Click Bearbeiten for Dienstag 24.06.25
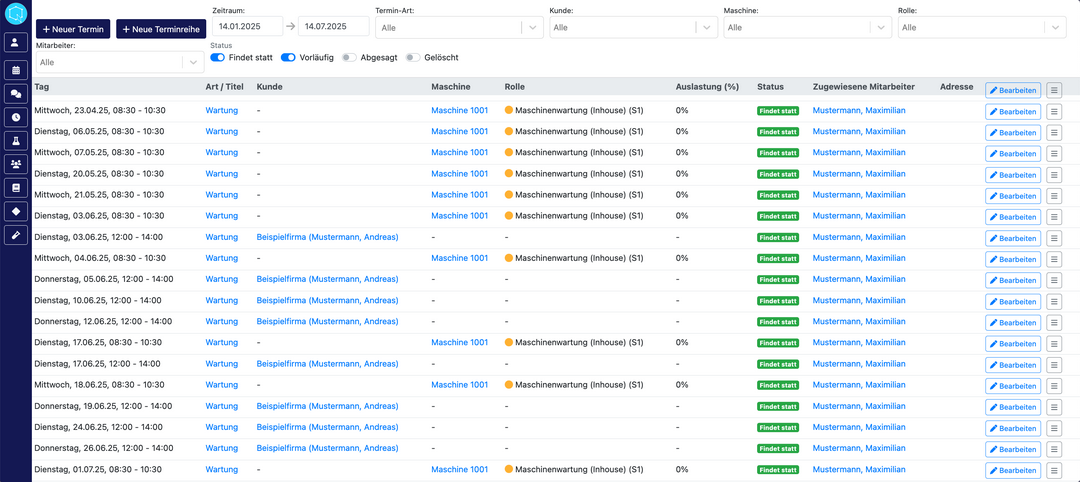1080x482 pixels. [1012, 428]
